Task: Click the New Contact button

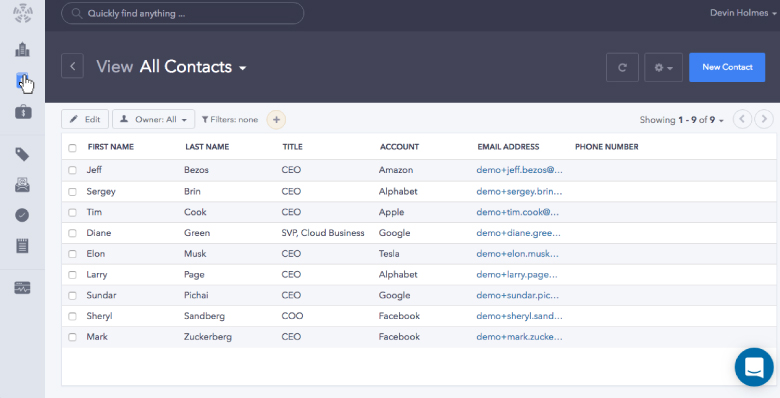Action: [x=727, y=67]
